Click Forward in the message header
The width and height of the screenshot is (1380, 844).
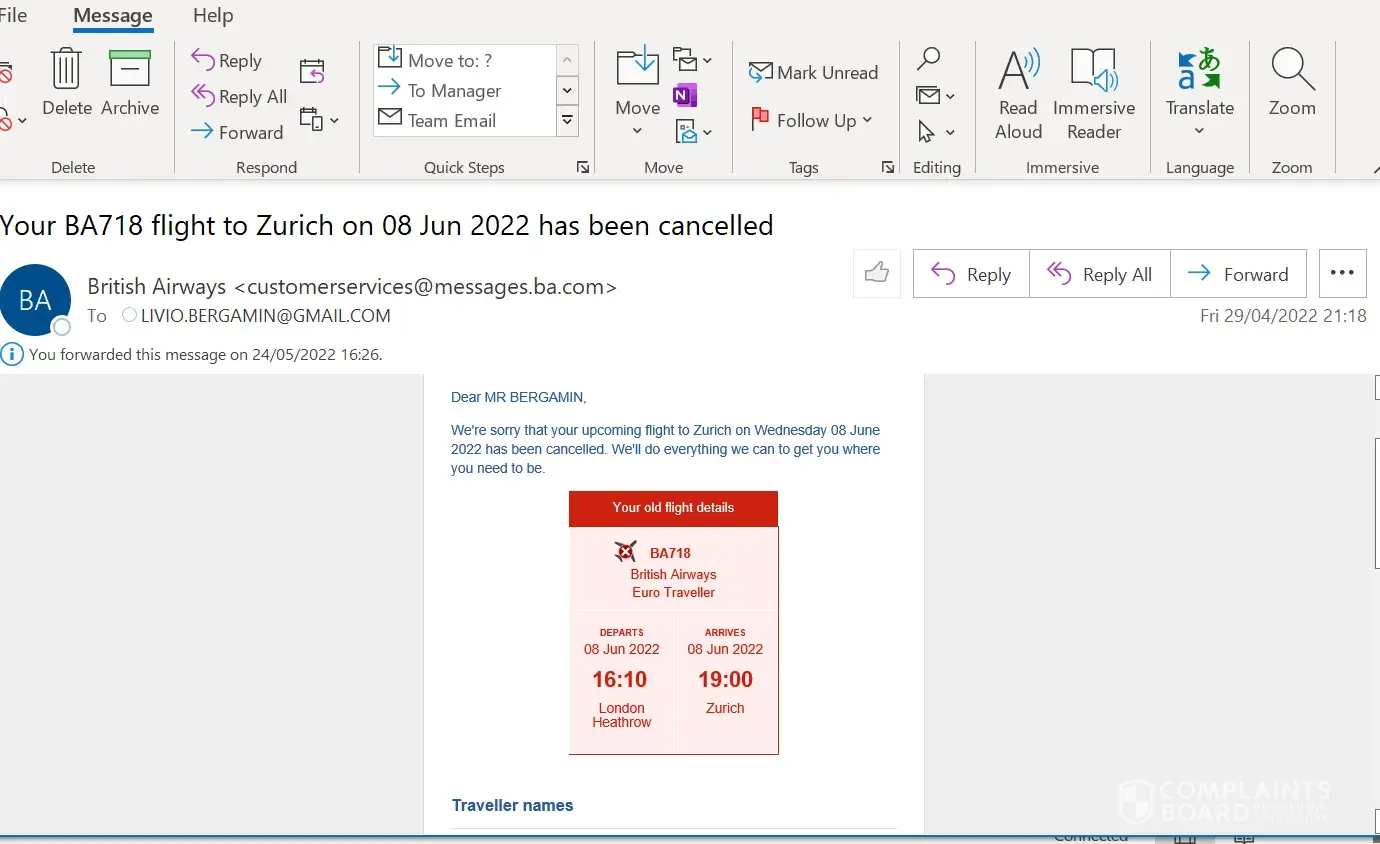[1238, 274]
